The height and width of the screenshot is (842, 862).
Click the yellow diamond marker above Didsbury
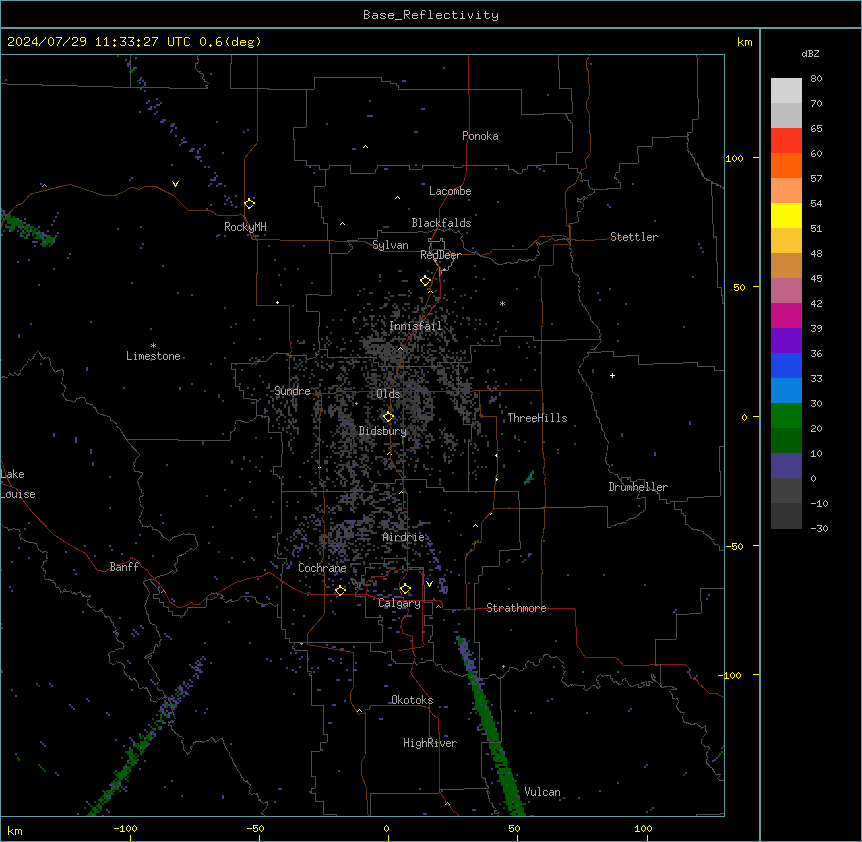tap(388, 417)
